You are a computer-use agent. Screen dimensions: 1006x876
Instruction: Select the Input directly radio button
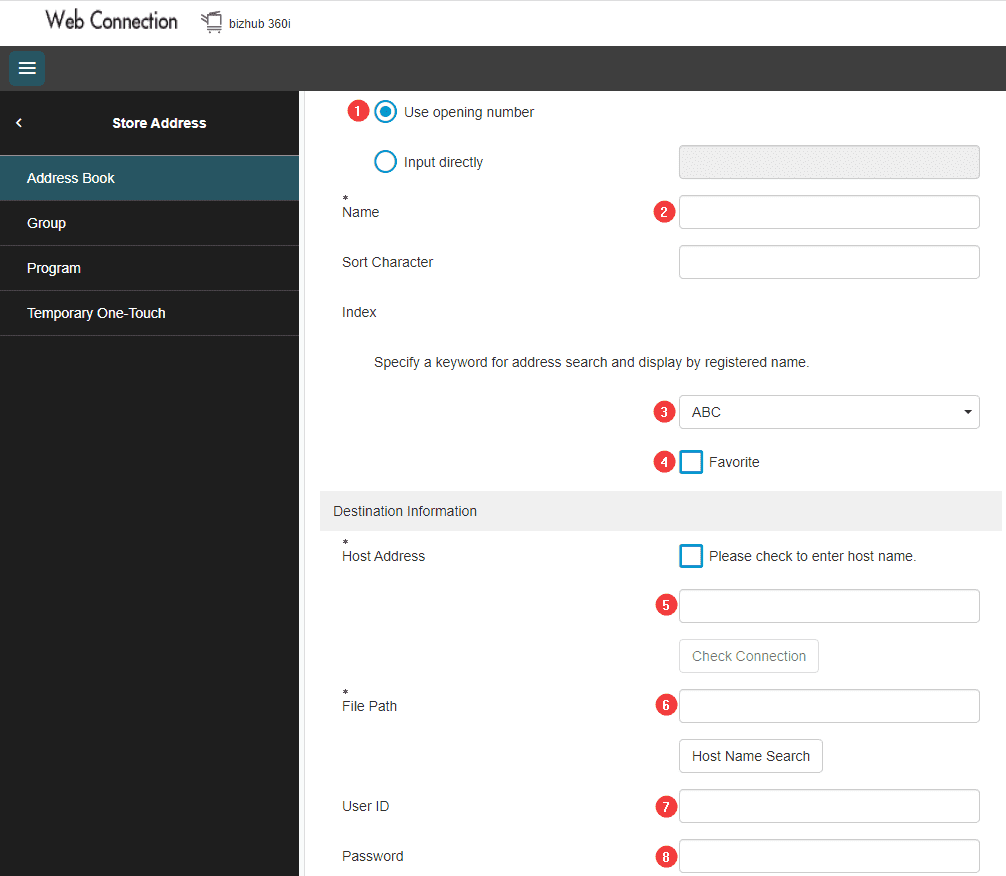click(385, 162)
